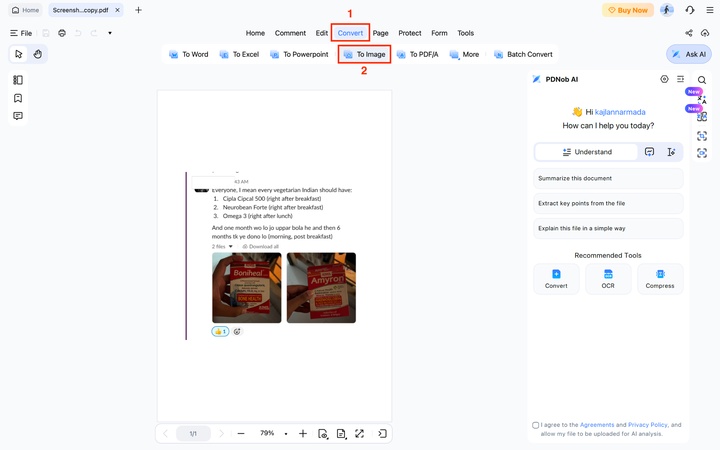Switch to the AI rewrite text icon

click(671, 152)
